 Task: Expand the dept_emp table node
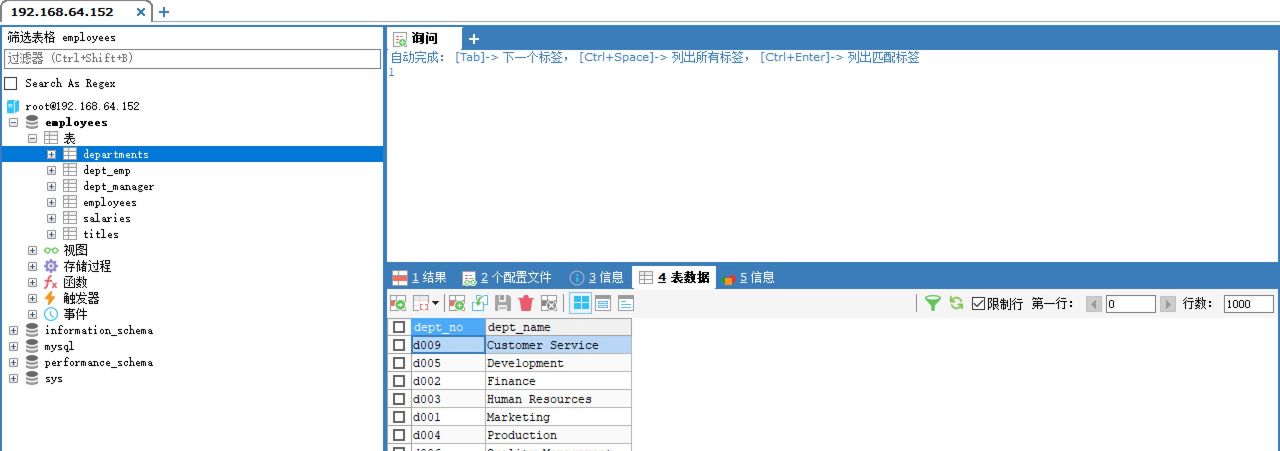(x=51, y=170)
